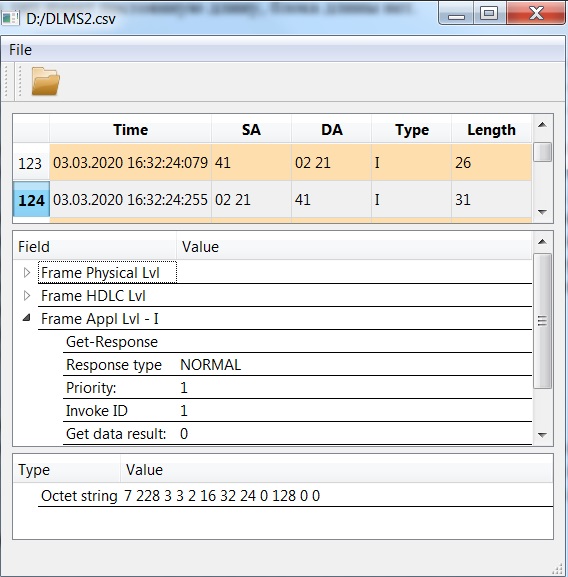Select the Priority: row

[297, 387]
